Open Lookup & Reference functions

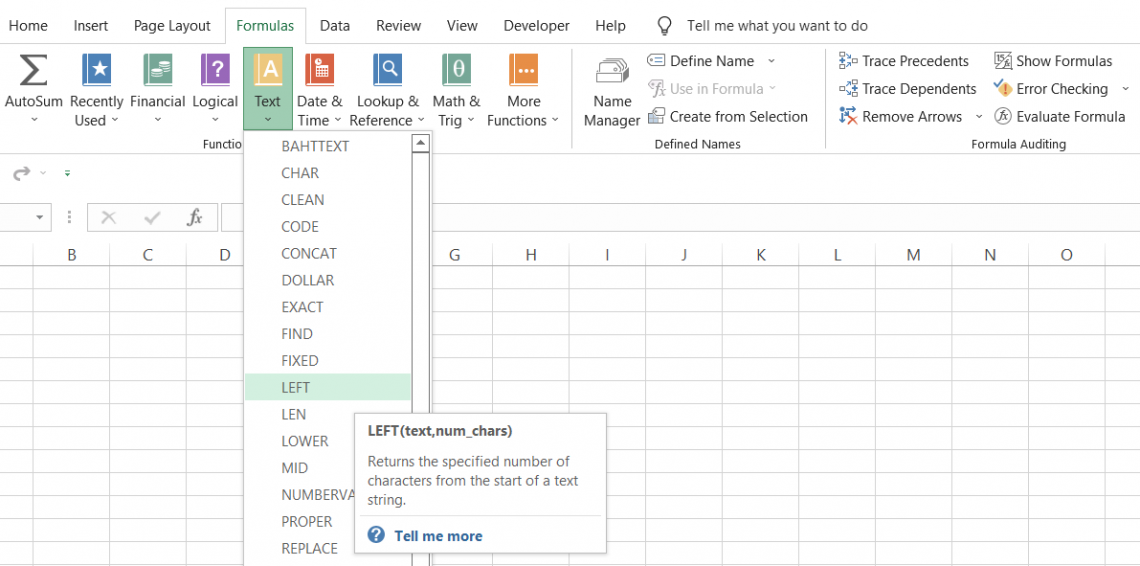pyautogui.click(x=387, y=71)
